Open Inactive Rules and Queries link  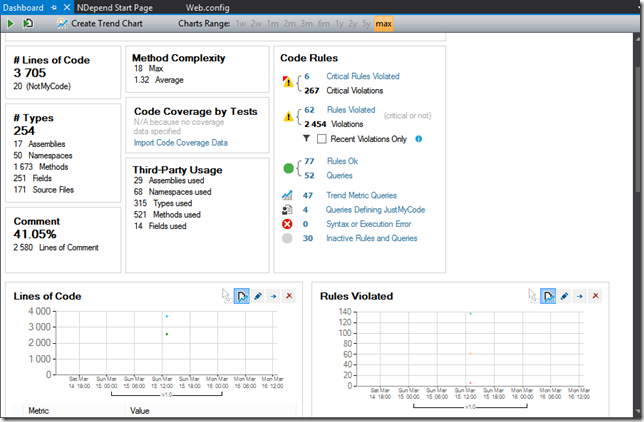coord(372,238)
